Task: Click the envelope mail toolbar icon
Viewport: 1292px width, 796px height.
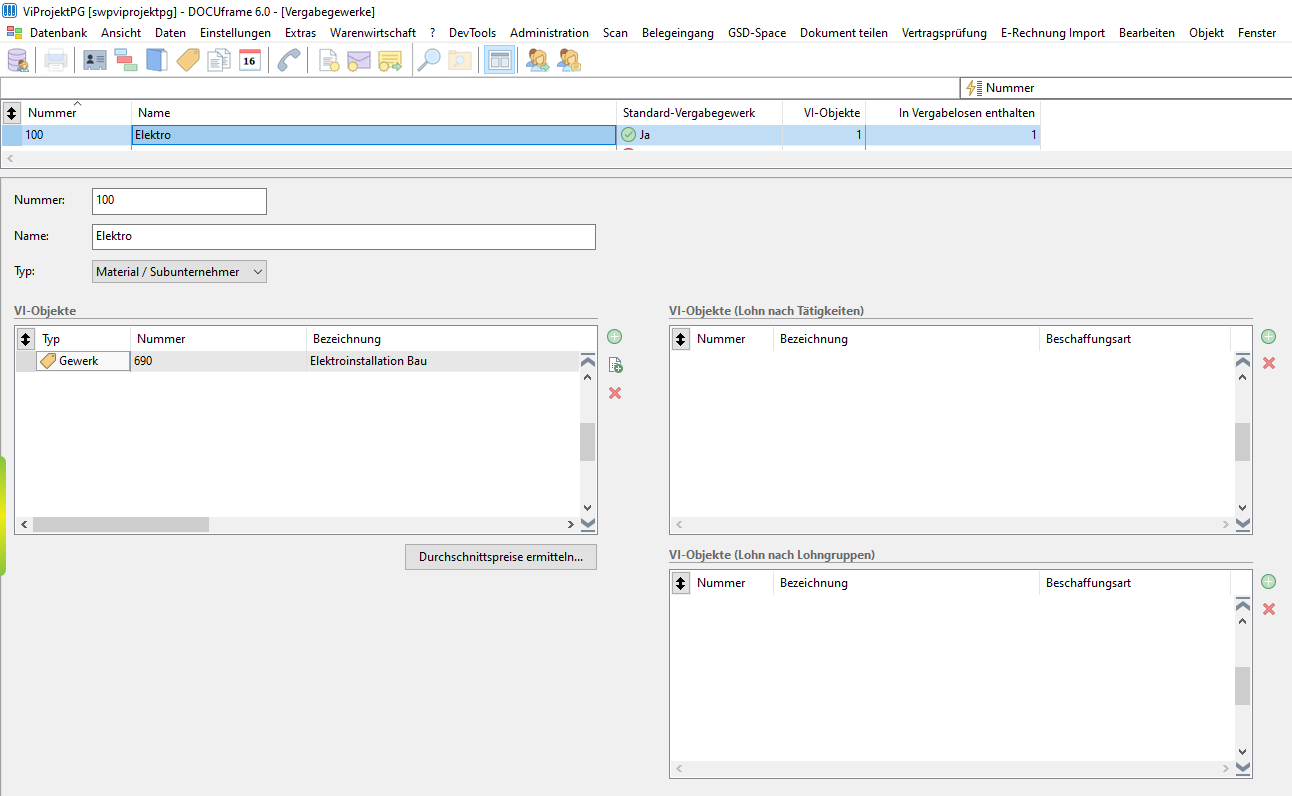Action: click(x=359, y=60)
